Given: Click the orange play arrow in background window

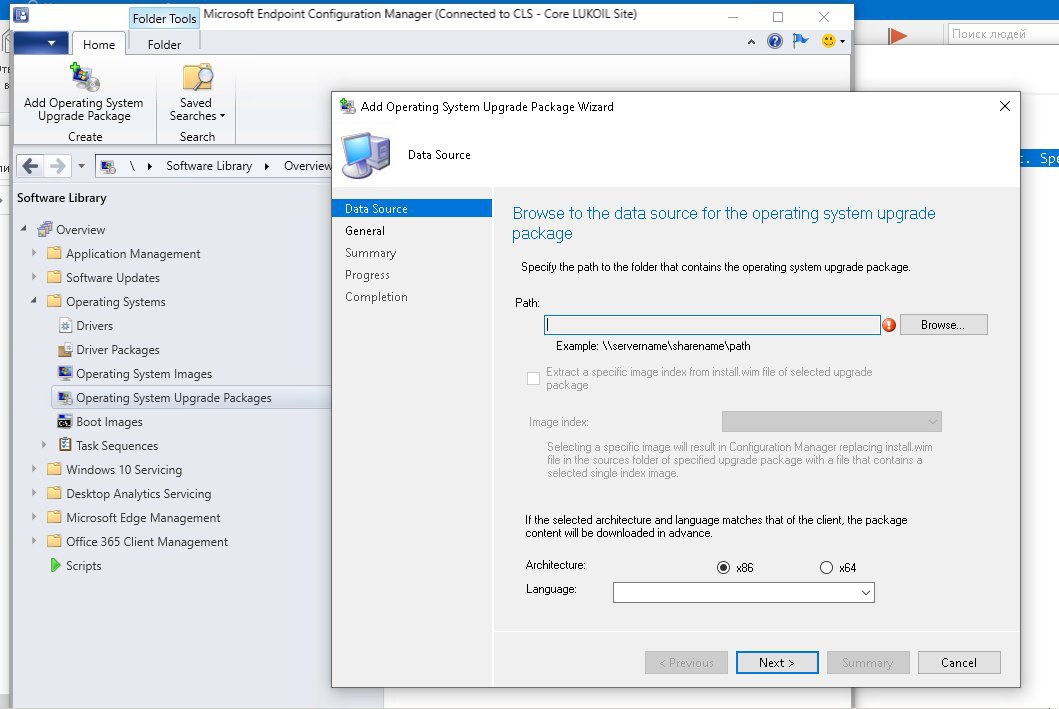Looking at the screenshot, I should 898,35.
